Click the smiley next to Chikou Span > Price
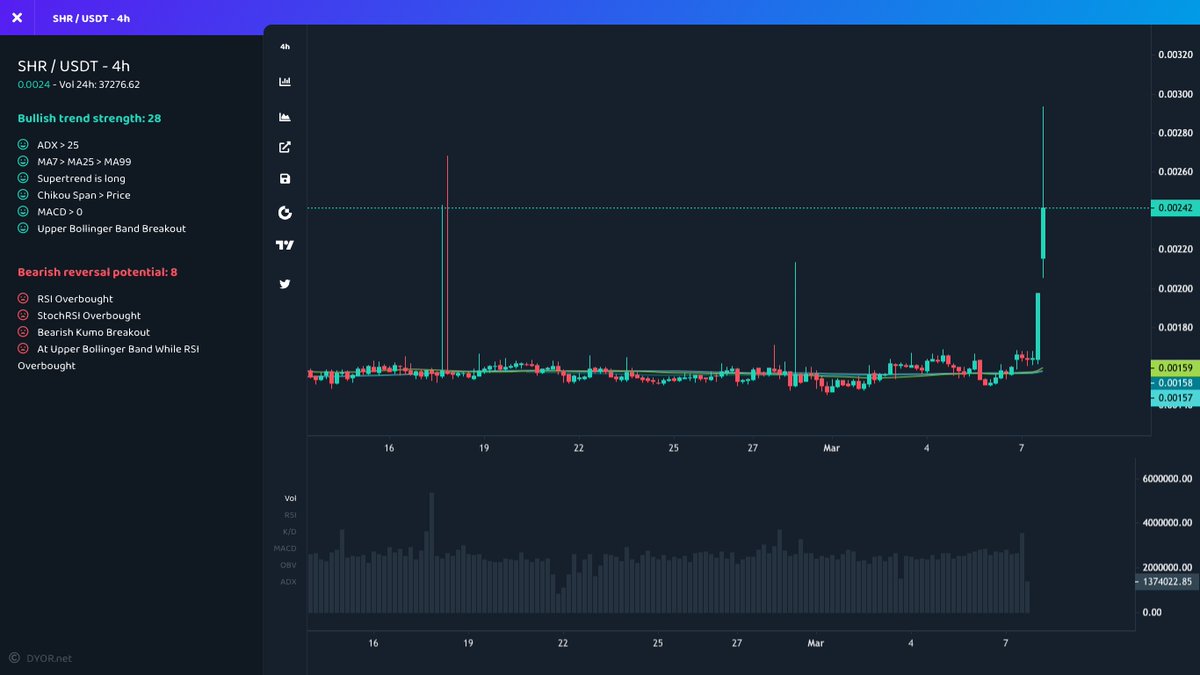Screen dimensions: 1200x675 (x=23, y=195)
